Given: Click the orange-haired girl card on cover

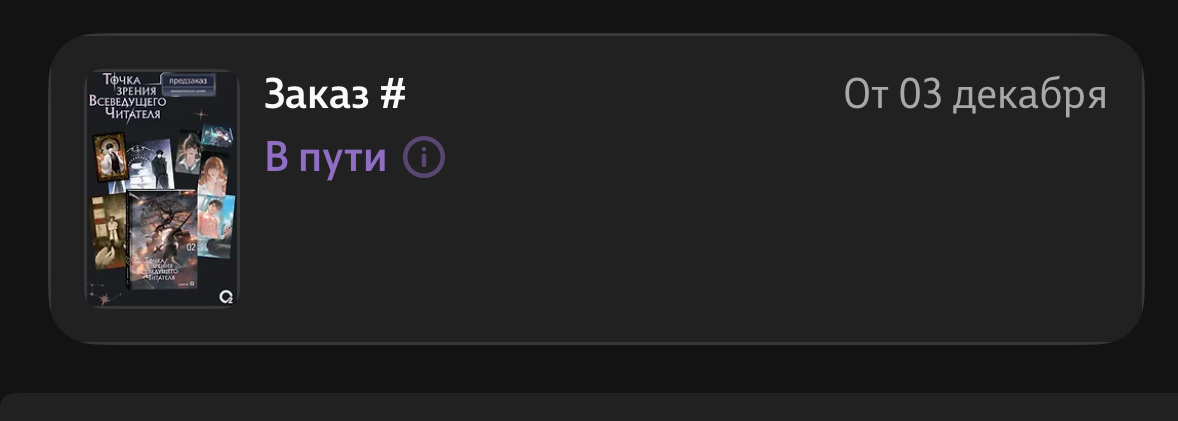Looking at the screenshot, I should (214, 173).
